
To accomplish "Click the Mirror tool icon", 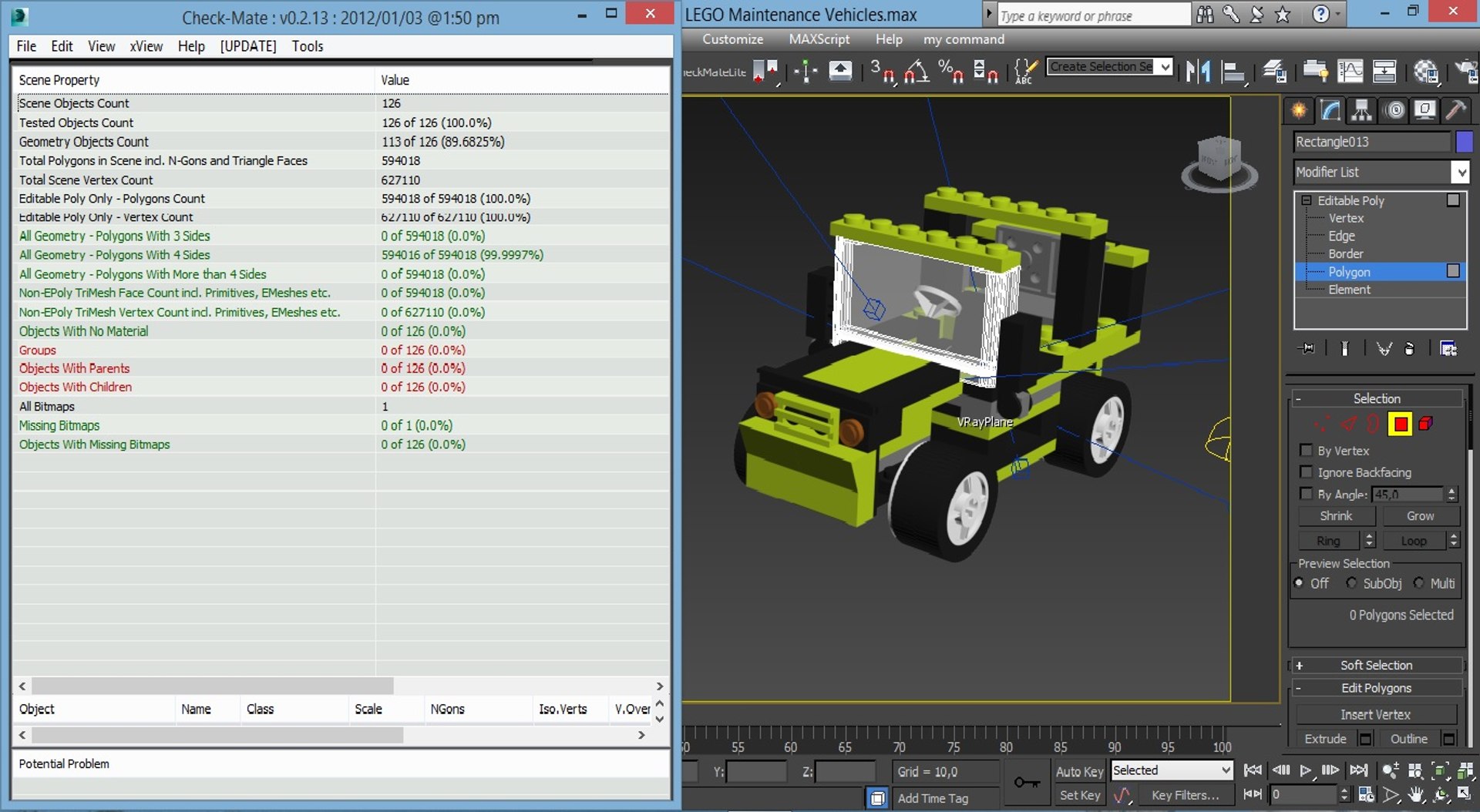I will 1199,72.
